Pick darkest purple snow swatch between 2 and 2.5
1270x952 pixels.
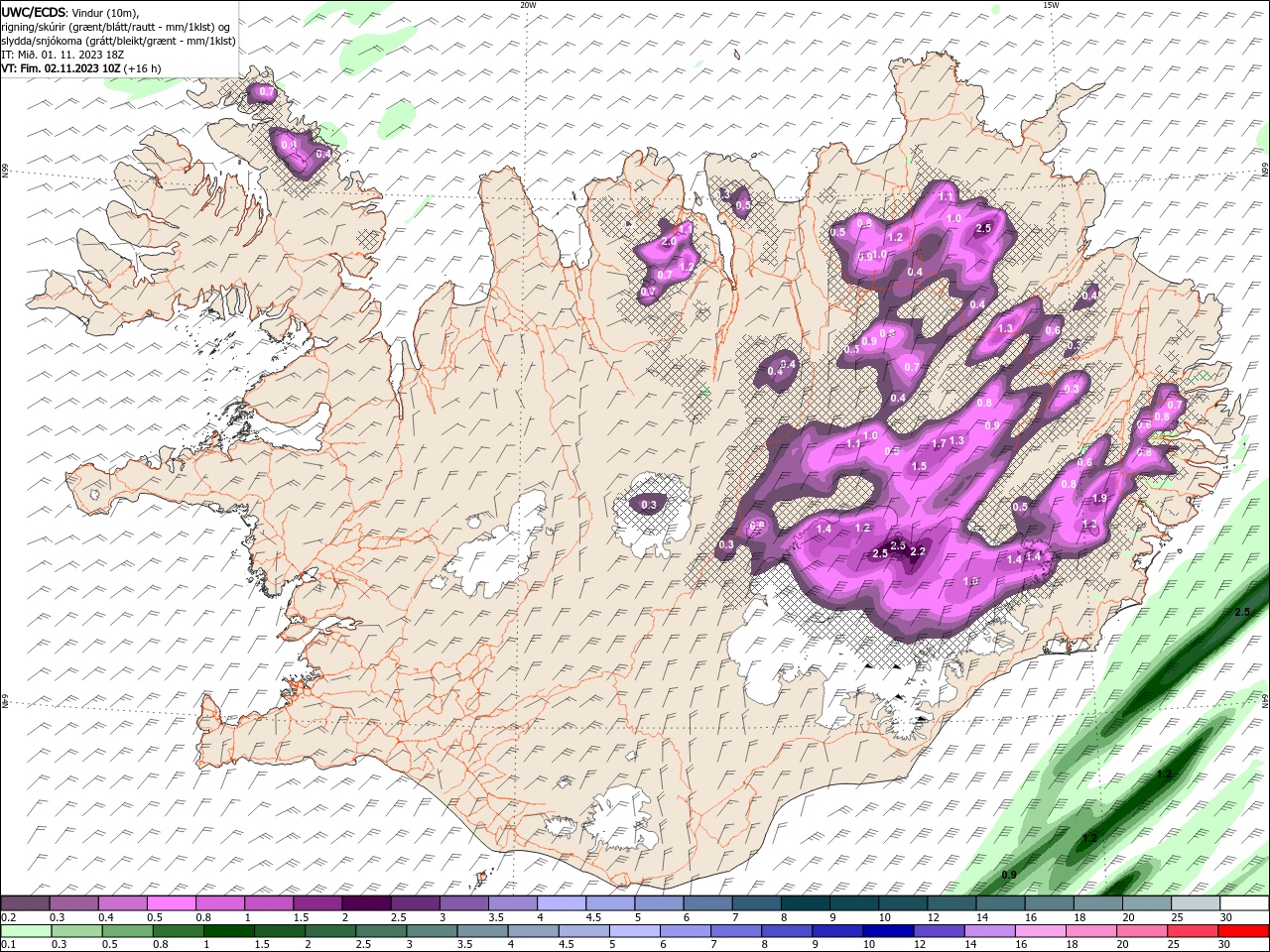click(365, 903)
